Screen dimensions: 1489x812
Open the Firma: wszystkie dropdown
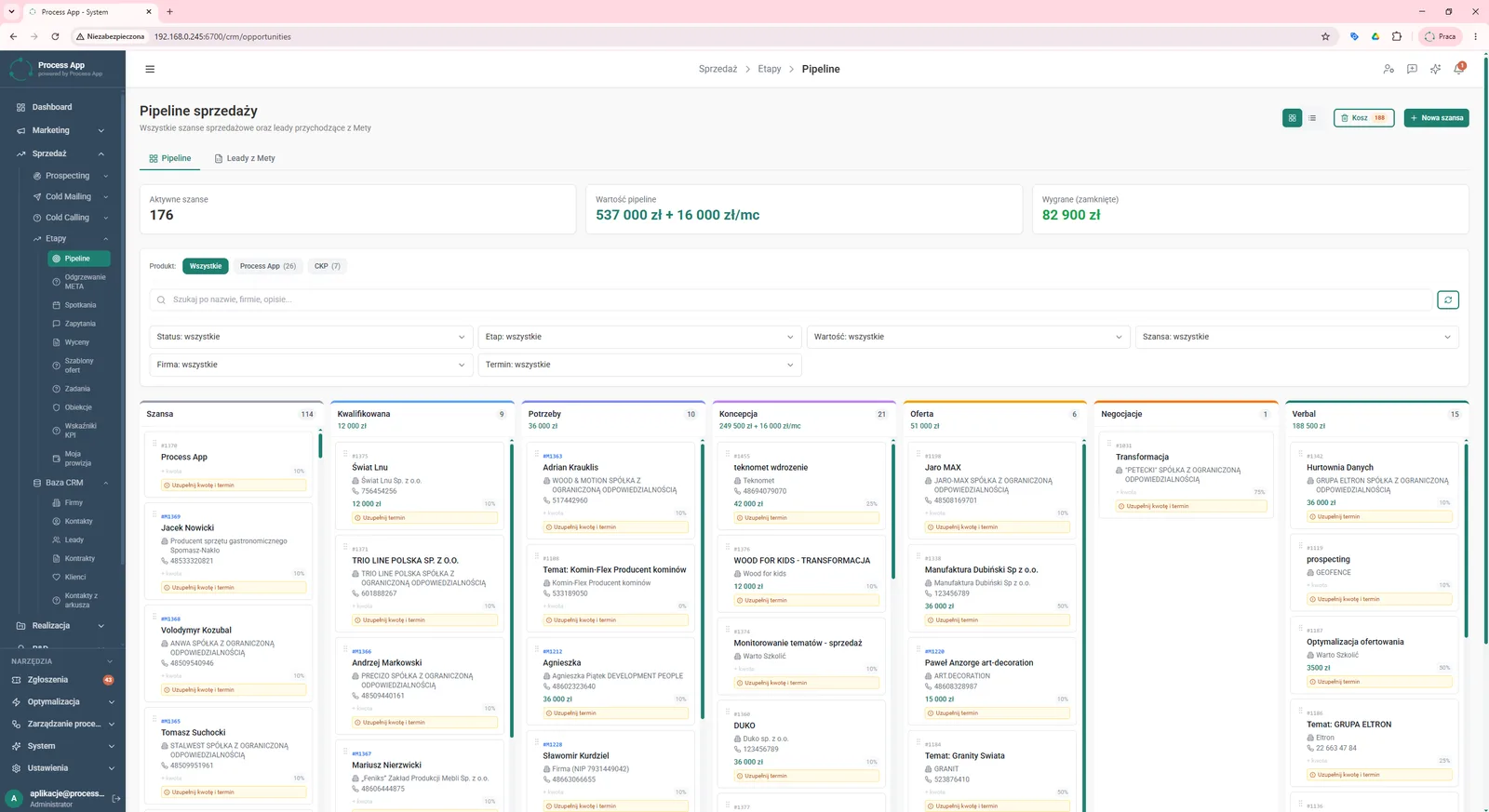point(311,365)
